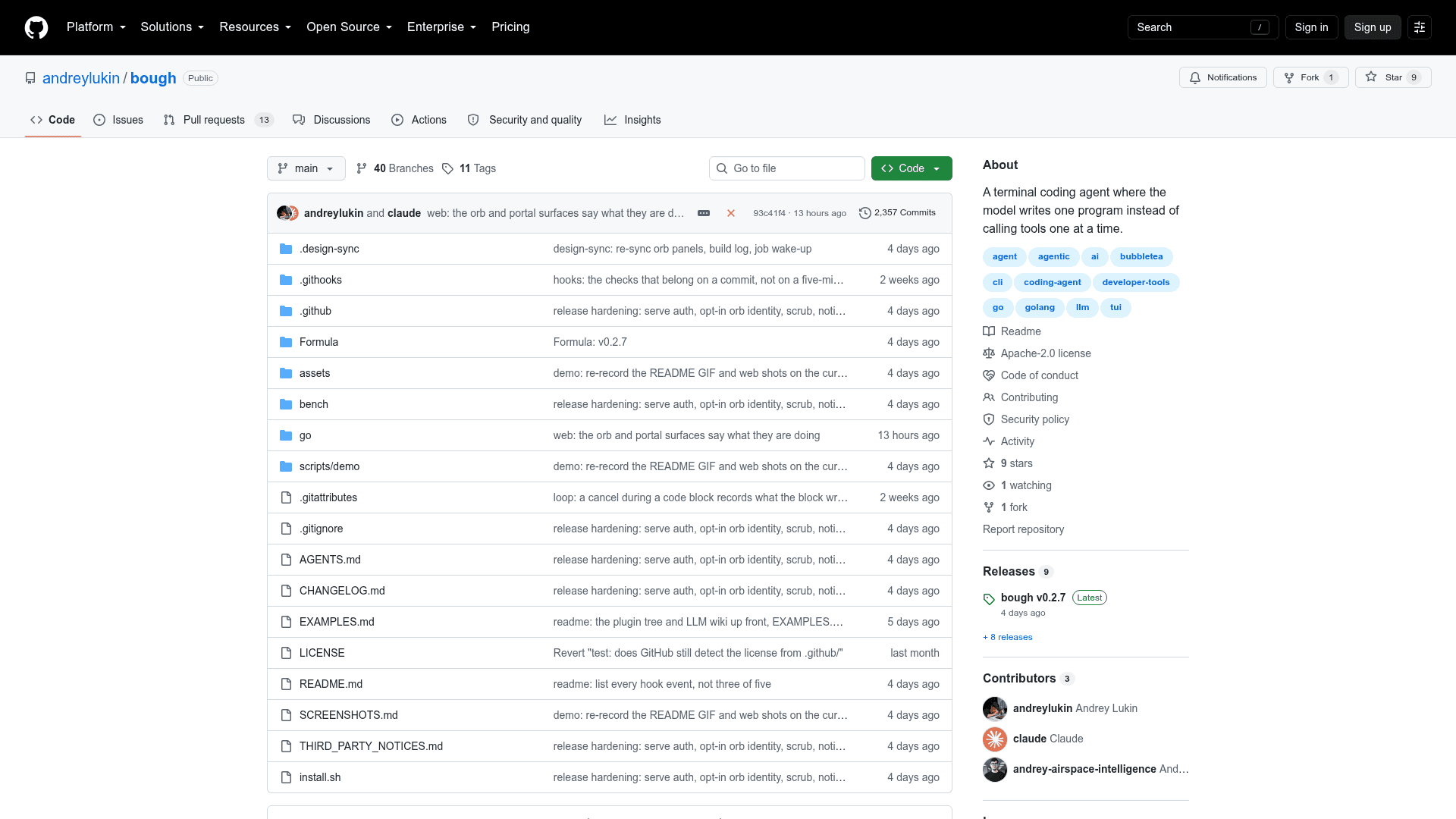Viewport: 1456px width, 819px height.
Task: Focus the Go to file input
Action: tap(787, 168)
